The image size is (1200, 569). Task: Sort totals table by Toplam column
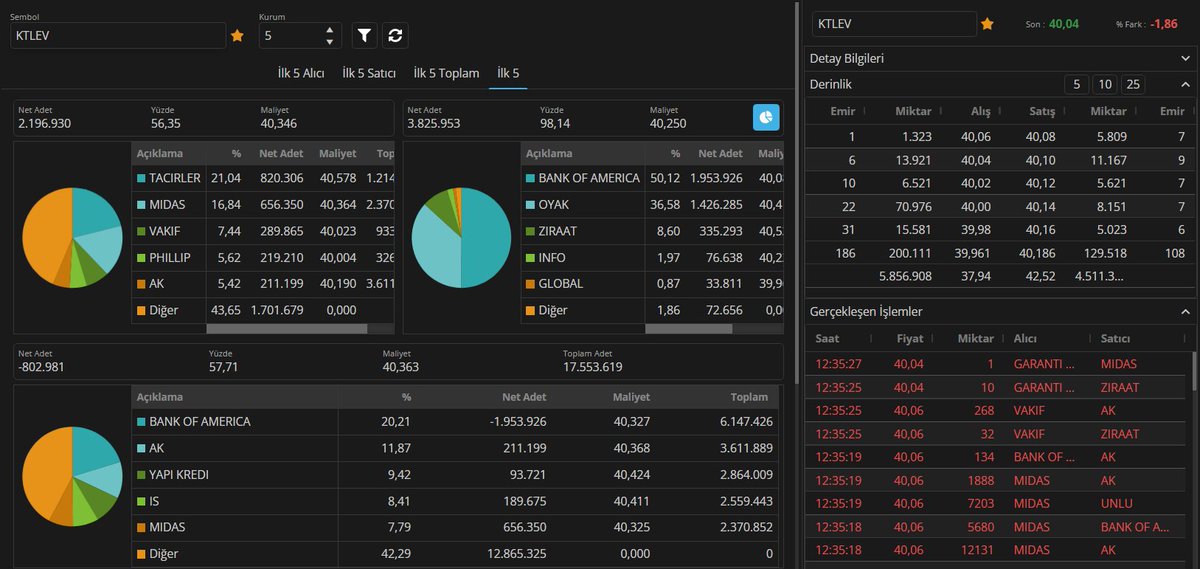749,397
